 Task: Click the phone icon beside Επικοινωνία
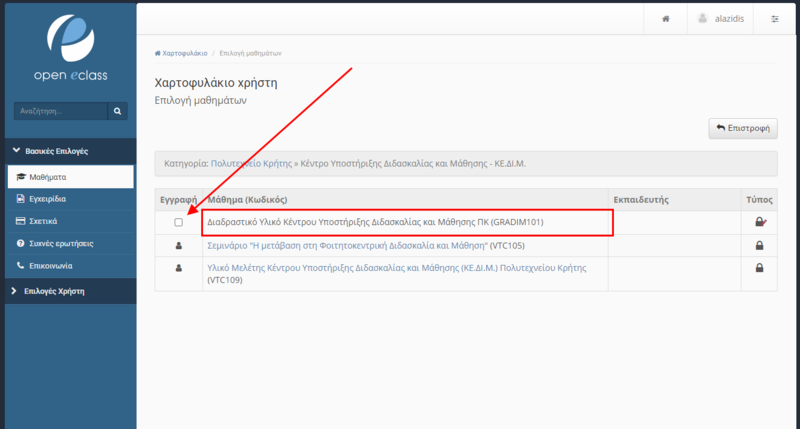(20, 265)
